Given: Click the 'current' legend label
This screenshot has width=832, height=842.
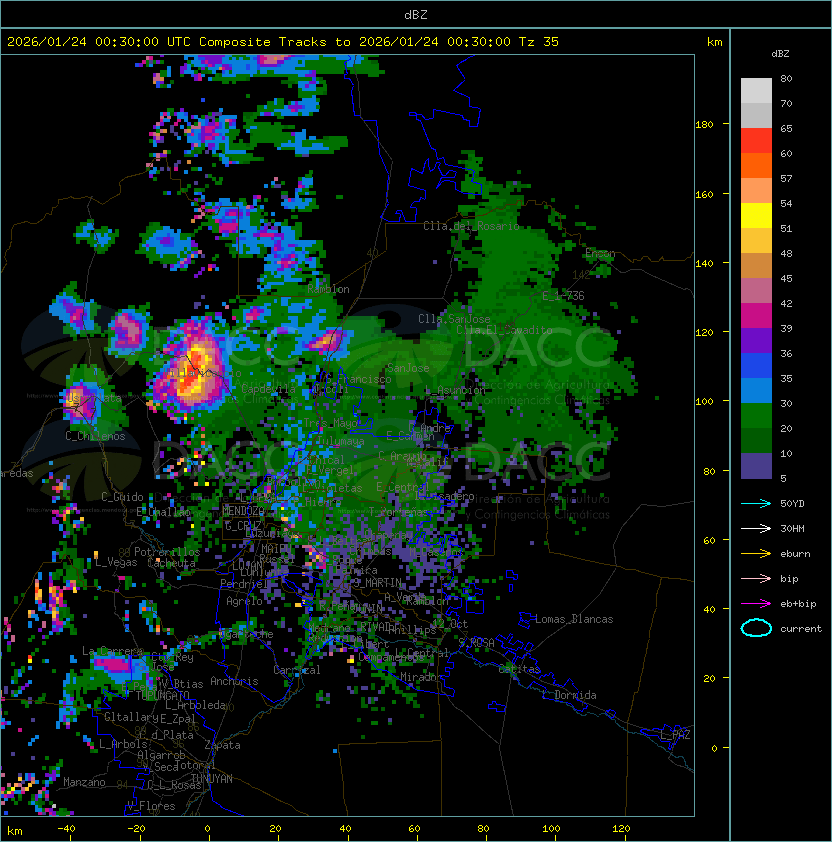Looking at the screenshot, I should (x=801, y=628).
